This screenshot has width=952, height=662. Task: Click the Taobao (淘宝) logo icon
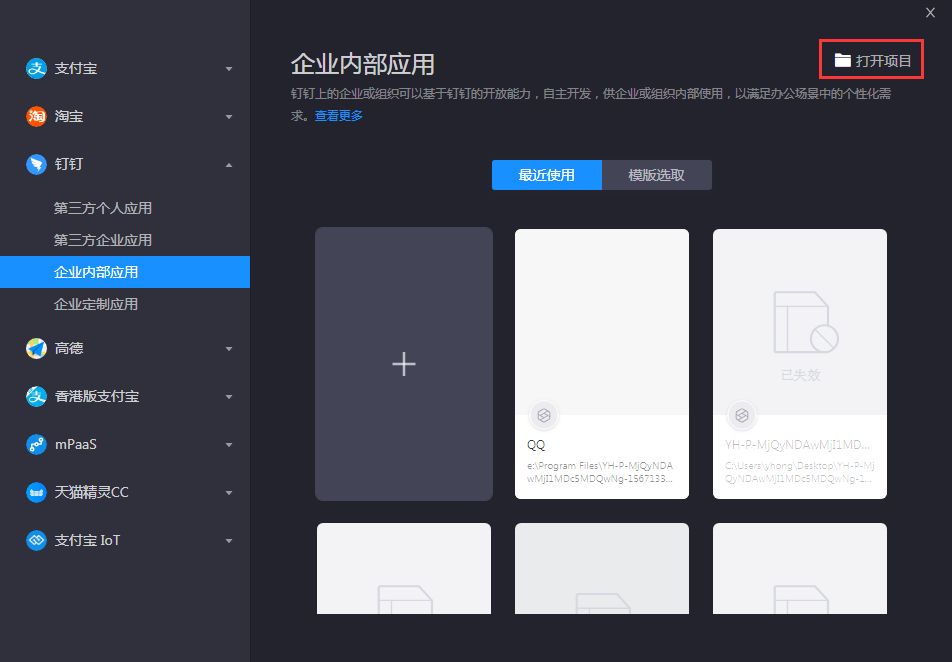pos(37,116)
